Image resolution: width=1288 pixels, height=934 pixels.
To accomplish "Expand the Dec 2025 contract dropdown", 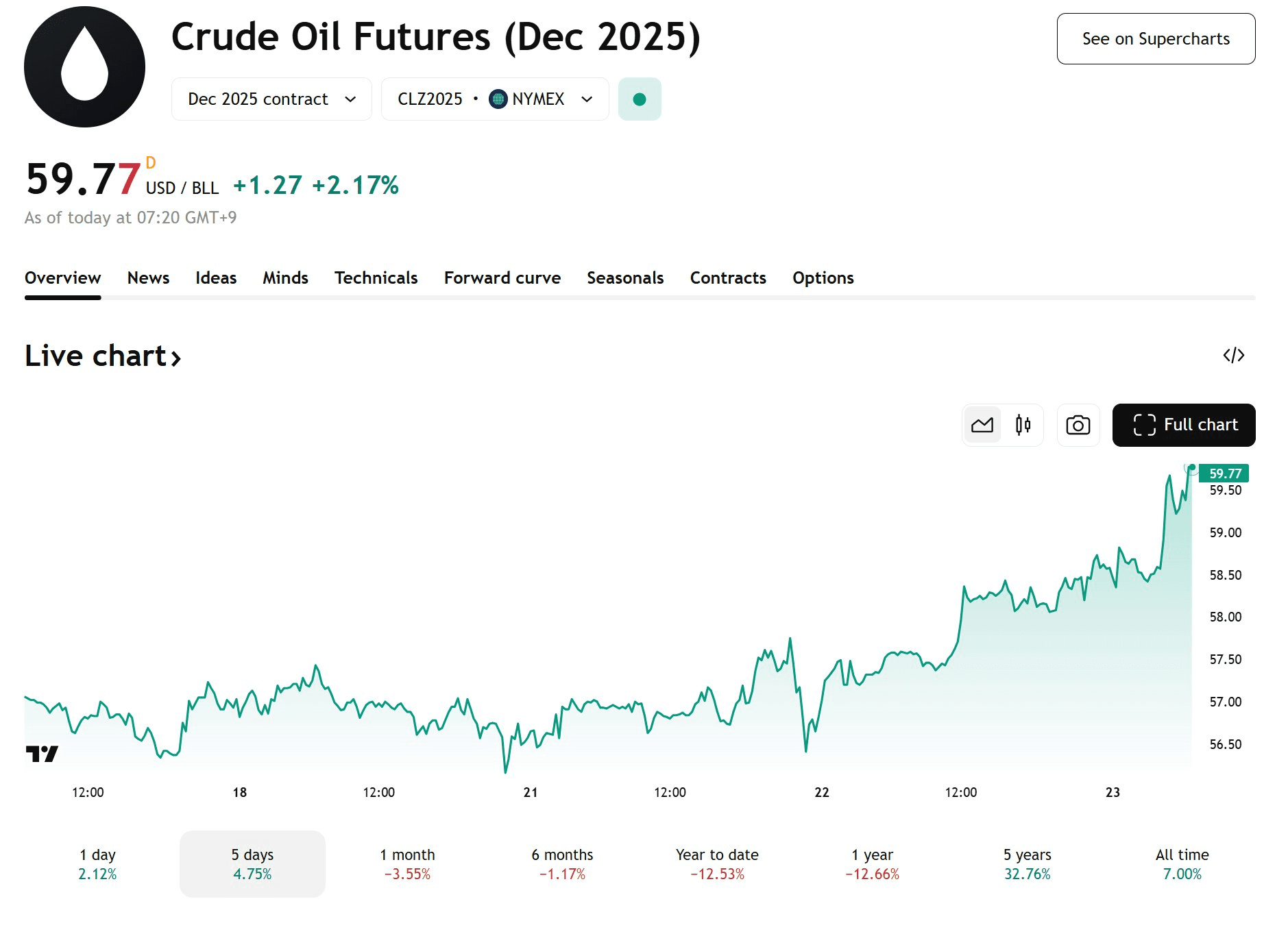I will click(x=271, y=99).
